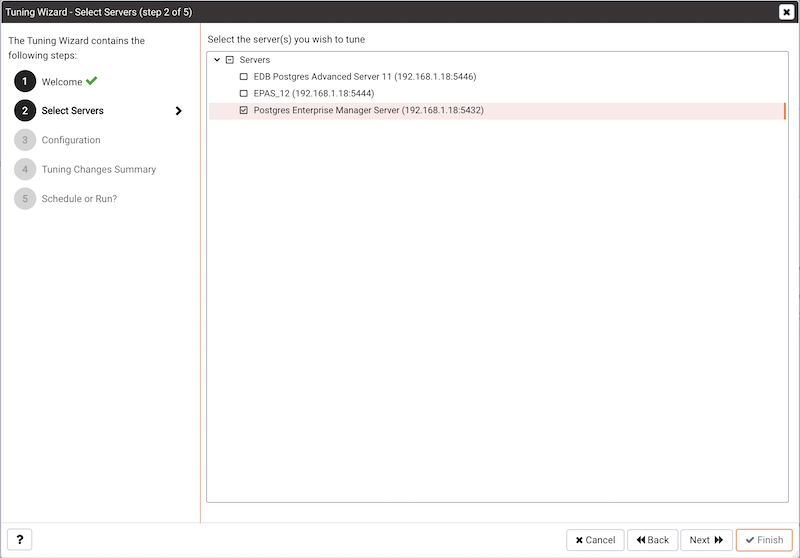
Task: Select the Configuration step label
Action: pos(71,140)
